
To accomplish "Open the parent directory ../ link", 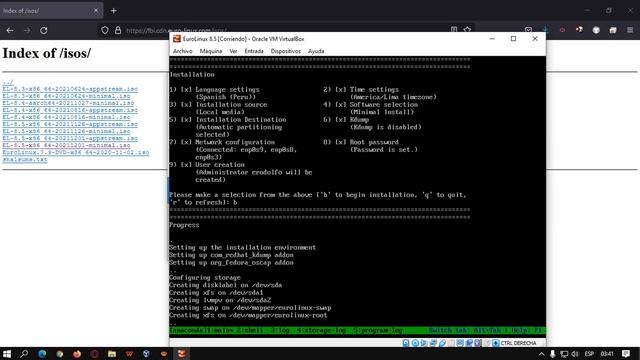I will point(8,82).
